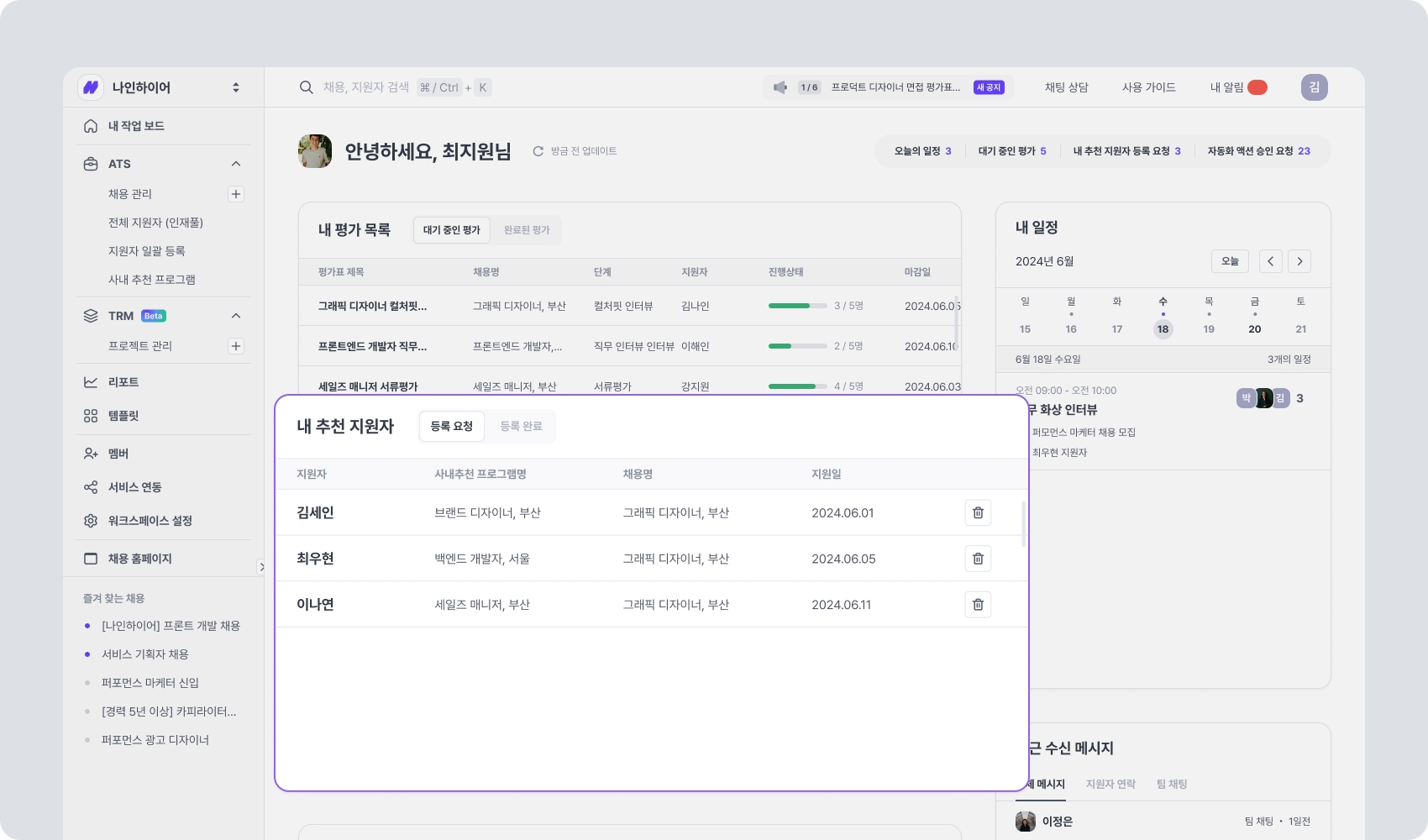
Task: Switch to 팀 채팅 messages tab
Action: (x=1172, y=785)
